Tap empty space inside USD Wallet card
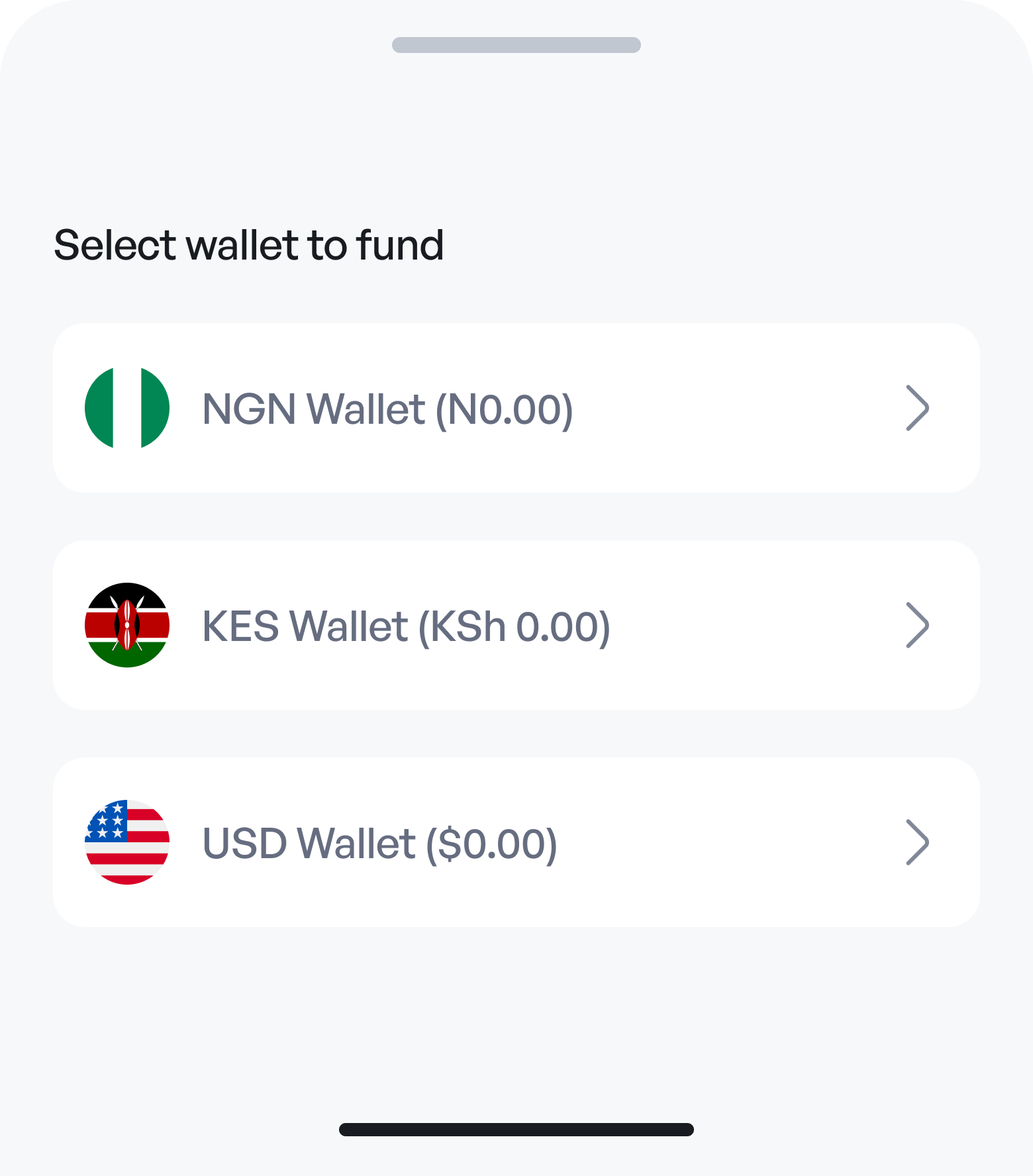The image size is (1033, 1176). click(x=728, y=842)
